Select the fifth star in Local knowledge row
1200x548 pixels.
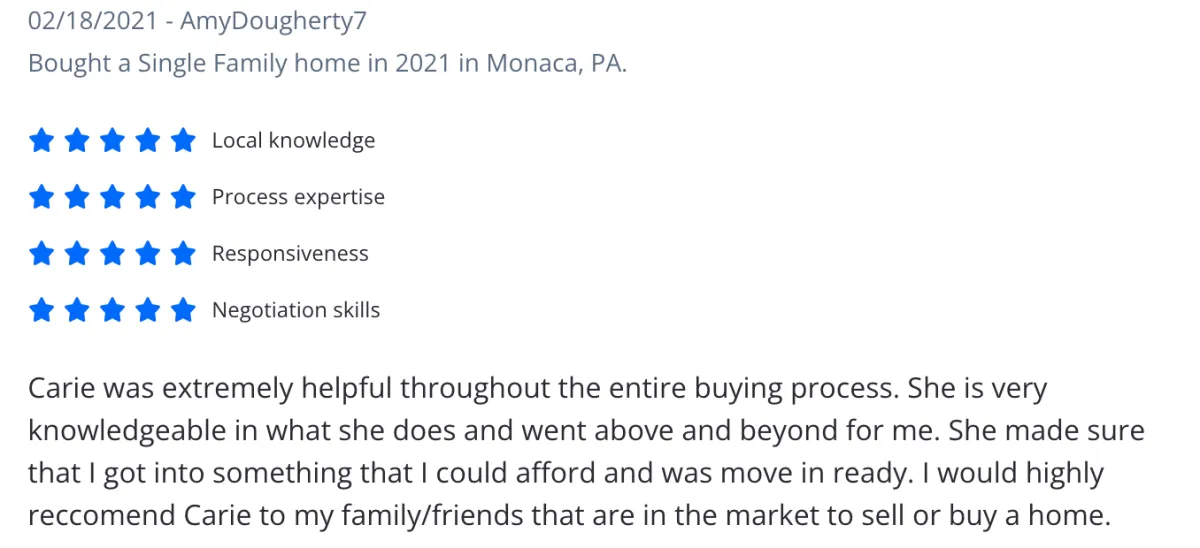(183, 141)
